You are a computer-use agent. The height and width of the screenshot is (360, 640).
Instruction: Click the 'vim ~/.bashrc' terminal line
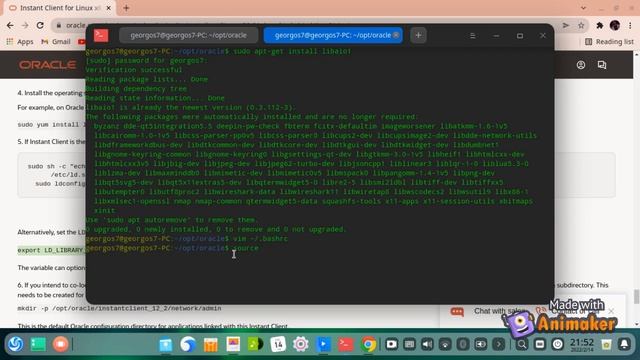coord(261,238)
